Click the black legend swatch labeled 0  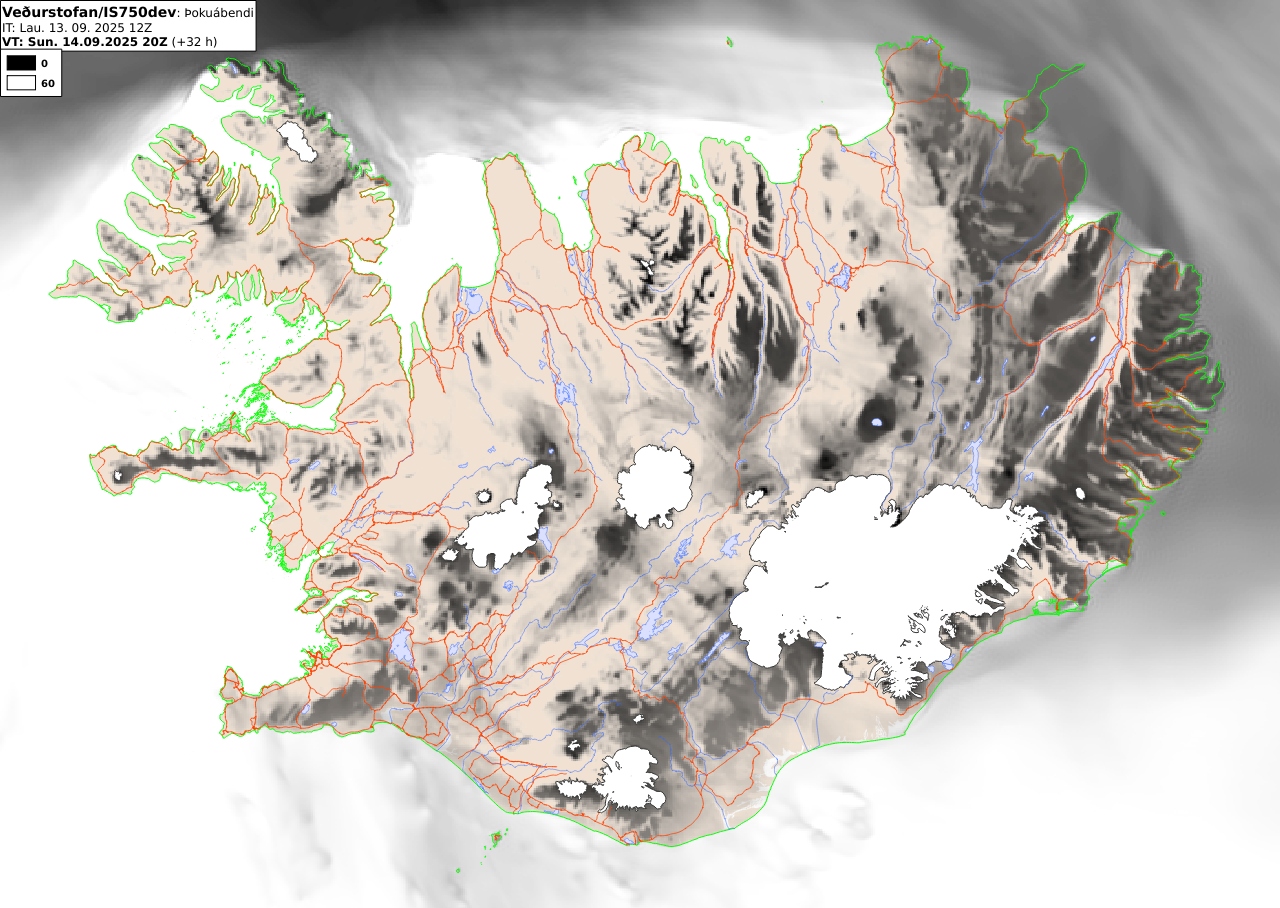(x=21, y=63)
